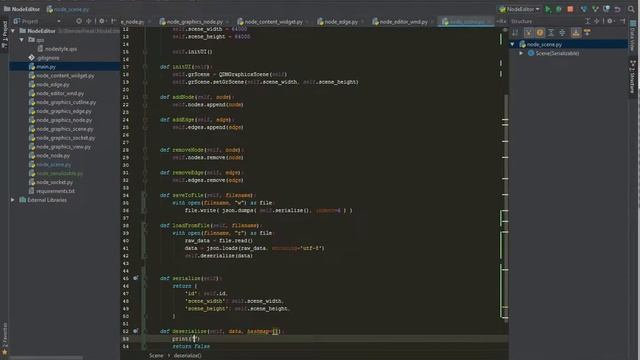
Task: Click collapse all icon in Structure toolbar
Action: (x=562, y=33)
